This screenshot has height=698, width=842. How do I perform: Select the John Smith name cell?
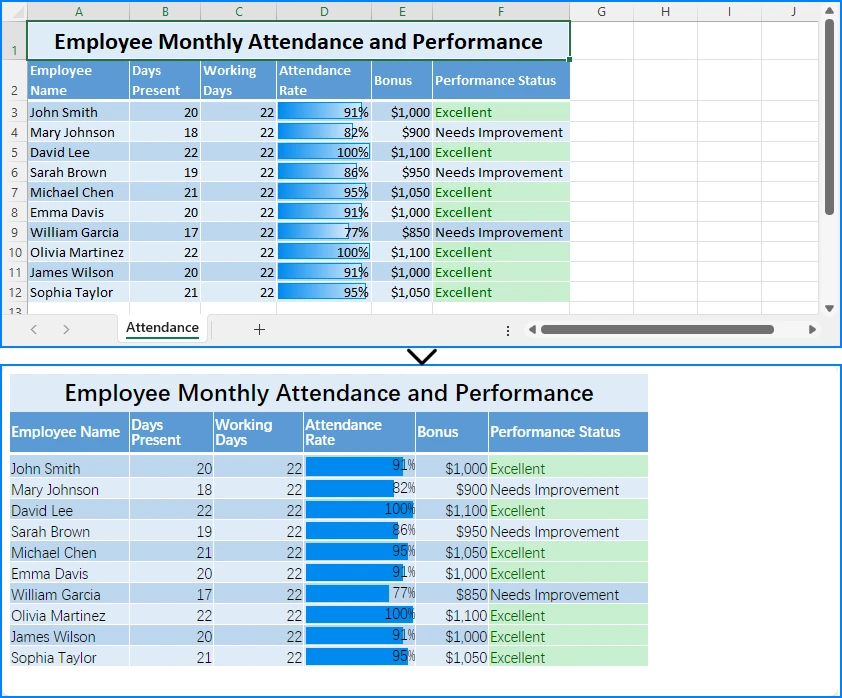pyautogui.click(x=78, y=112)
